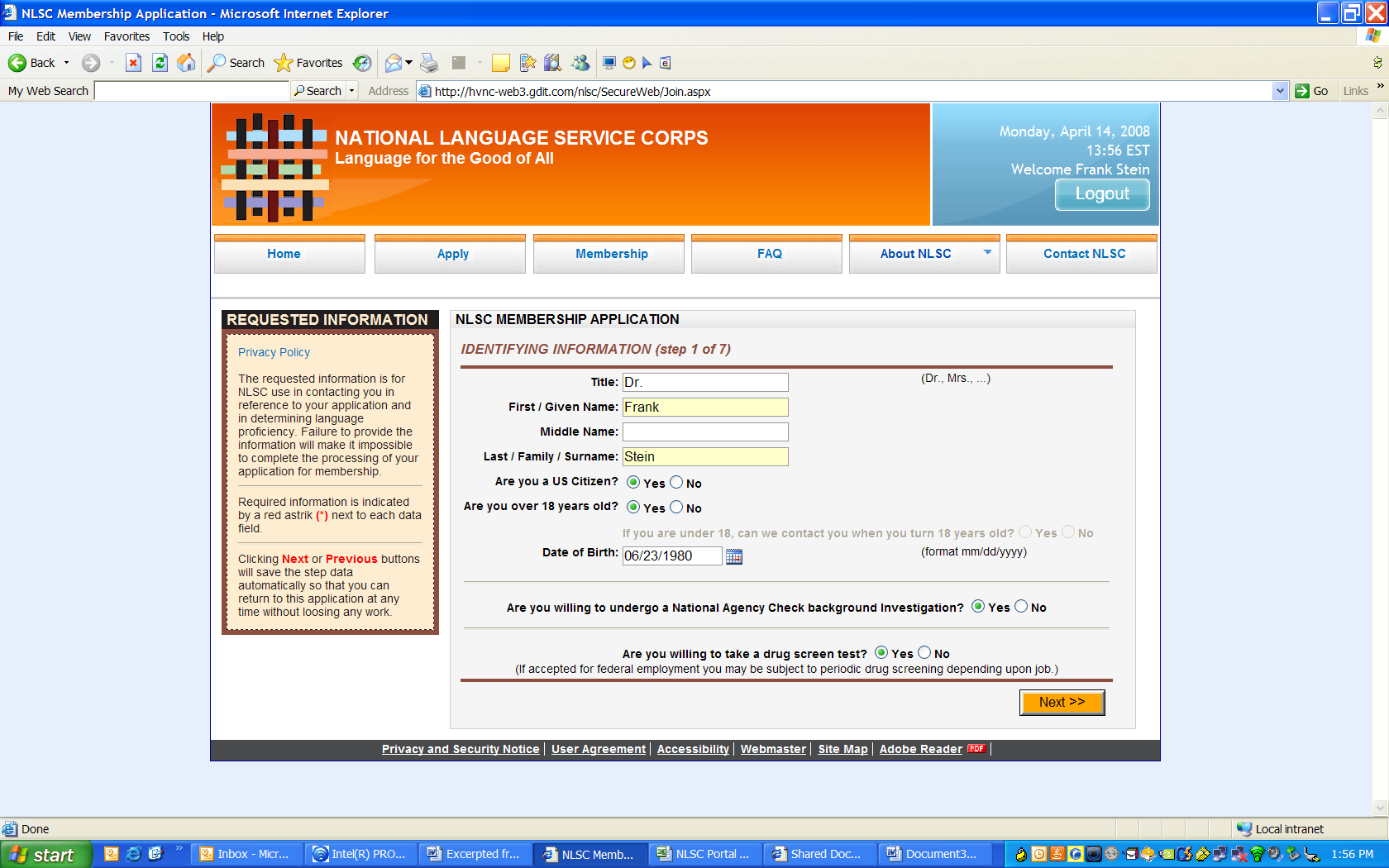Viewport: 1389px width, 868px height.
Task: Go to the Home navigation tab
Action: pos(289,254)
